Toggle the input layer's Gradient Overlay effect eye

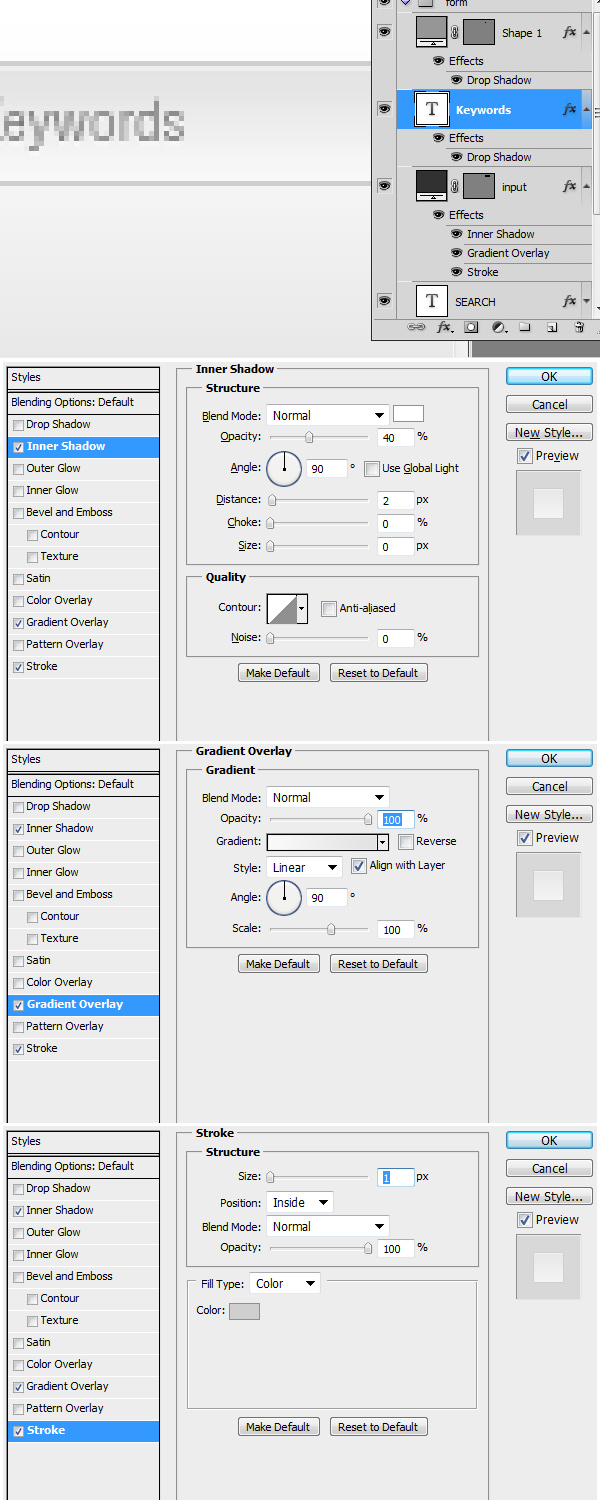click(457, 253)
